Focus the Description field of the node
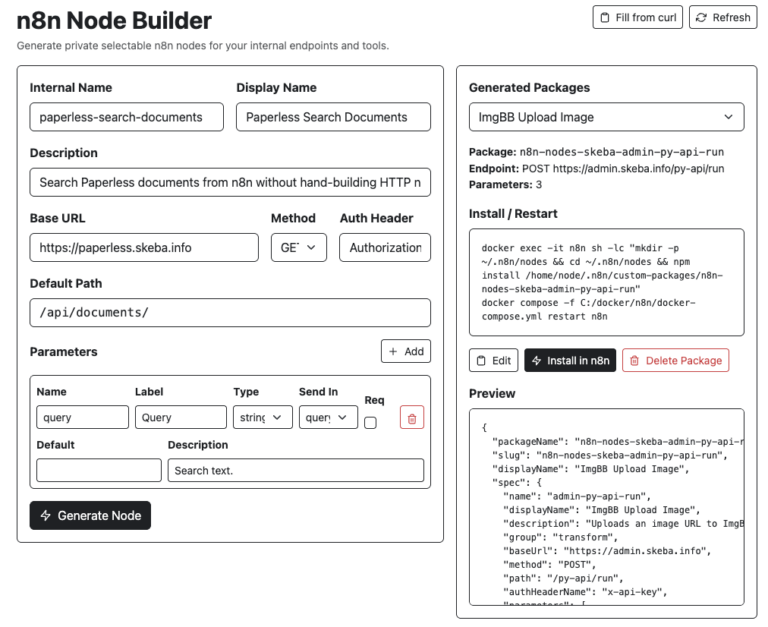768x627 pixels. (x=230, y=182)
